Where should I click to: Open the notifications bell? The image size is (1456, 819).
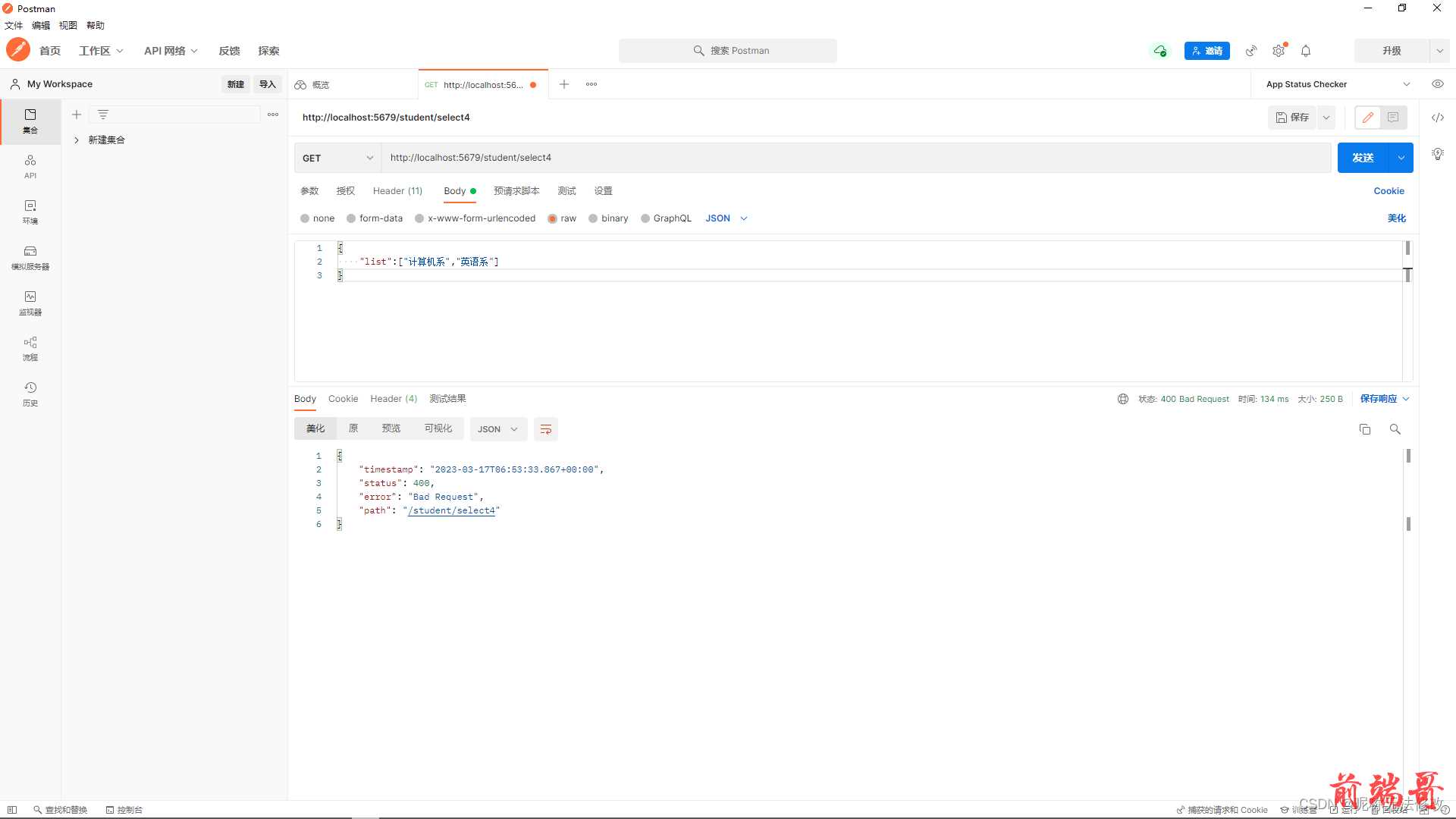coord(1306,51)
